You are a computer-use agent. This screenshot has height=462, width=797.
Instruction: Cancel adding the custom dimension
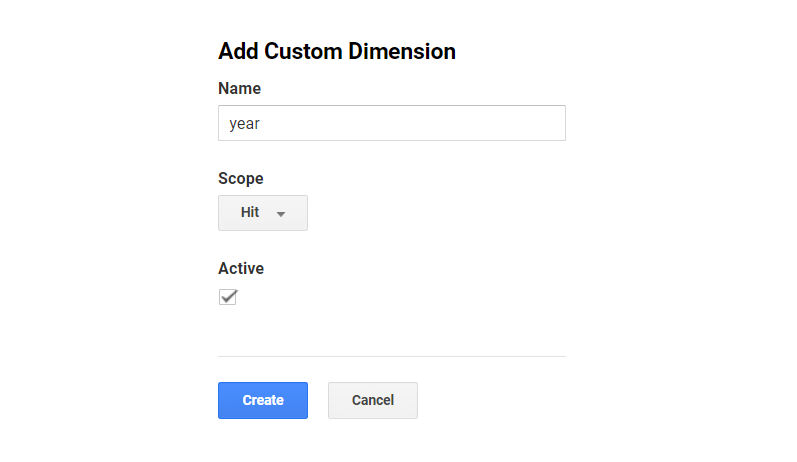click(x=373, y=401)
